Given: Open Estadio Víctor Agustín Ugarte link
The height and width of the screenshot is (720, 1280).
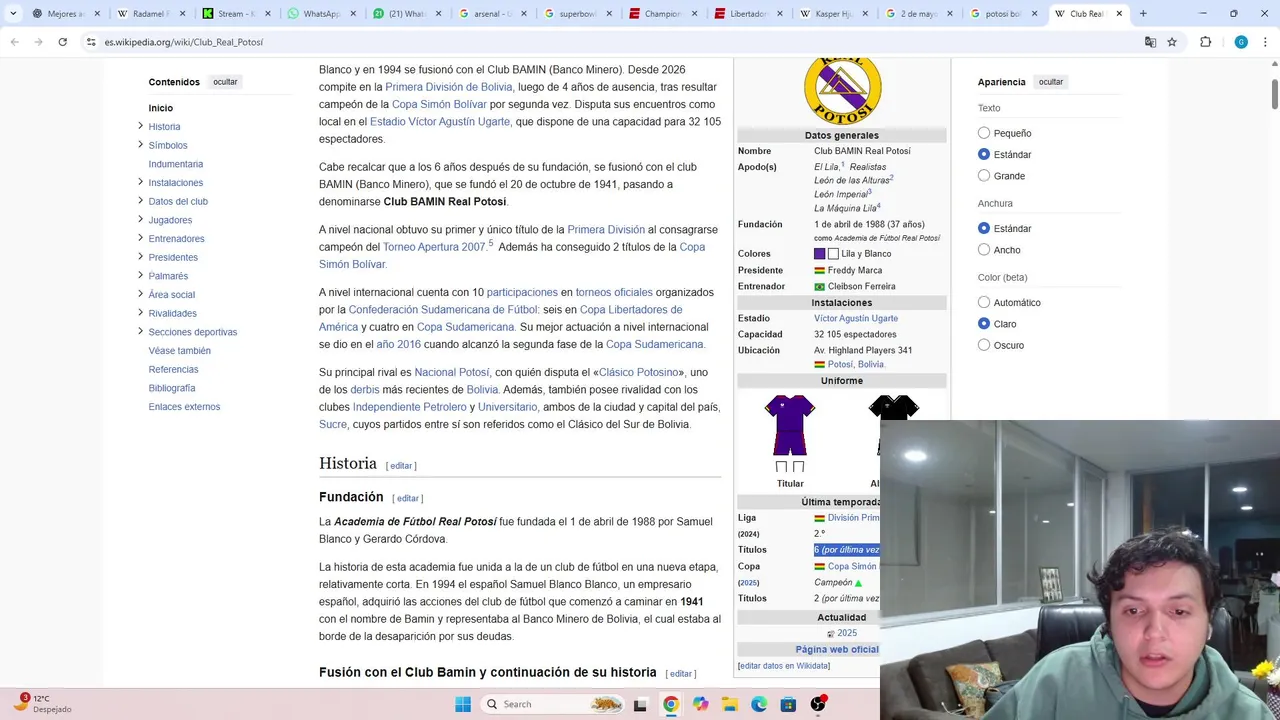Looking at the screenshot, I should coord(440,122).
